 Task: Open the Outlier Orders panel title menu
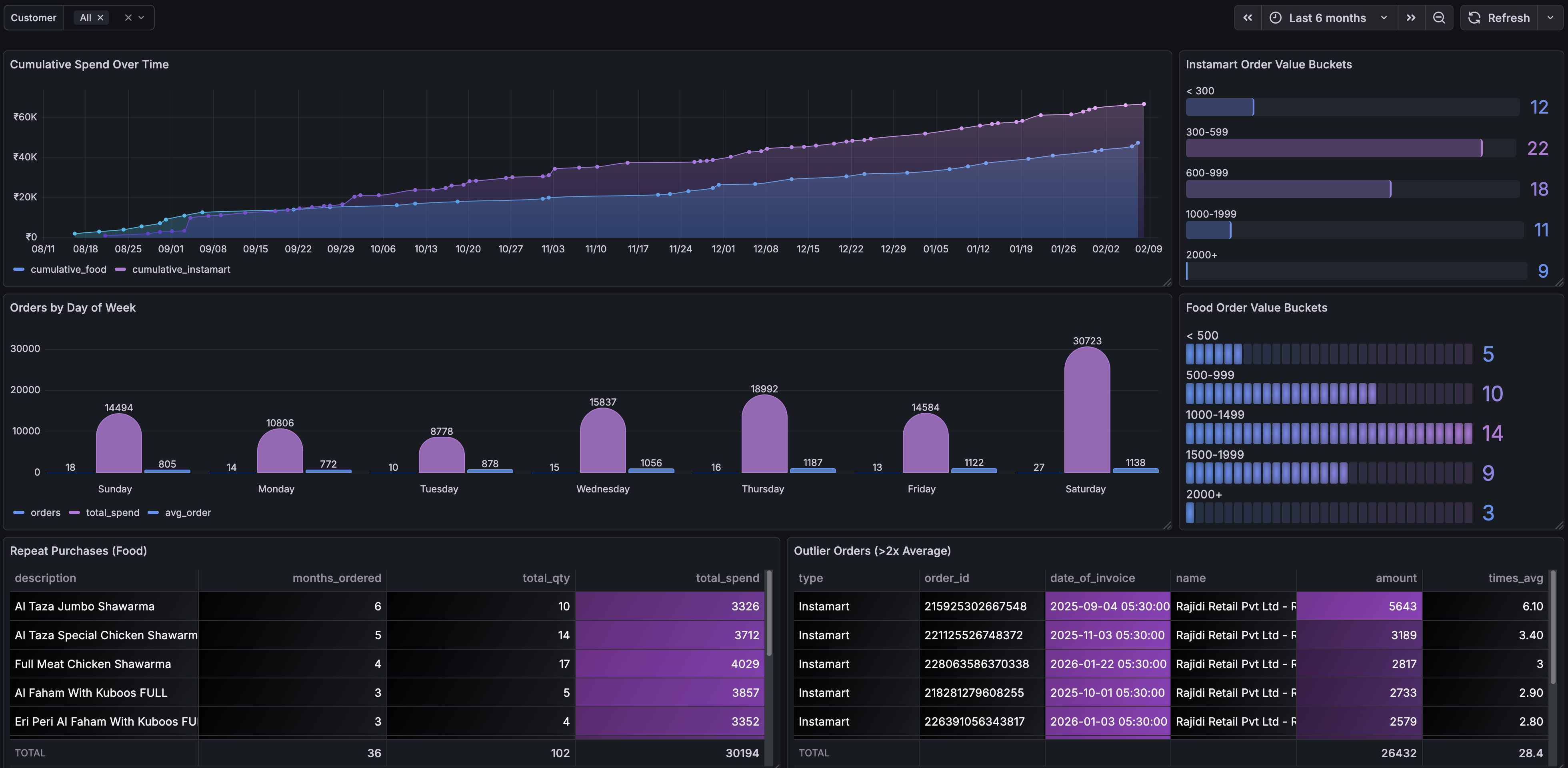872,551
